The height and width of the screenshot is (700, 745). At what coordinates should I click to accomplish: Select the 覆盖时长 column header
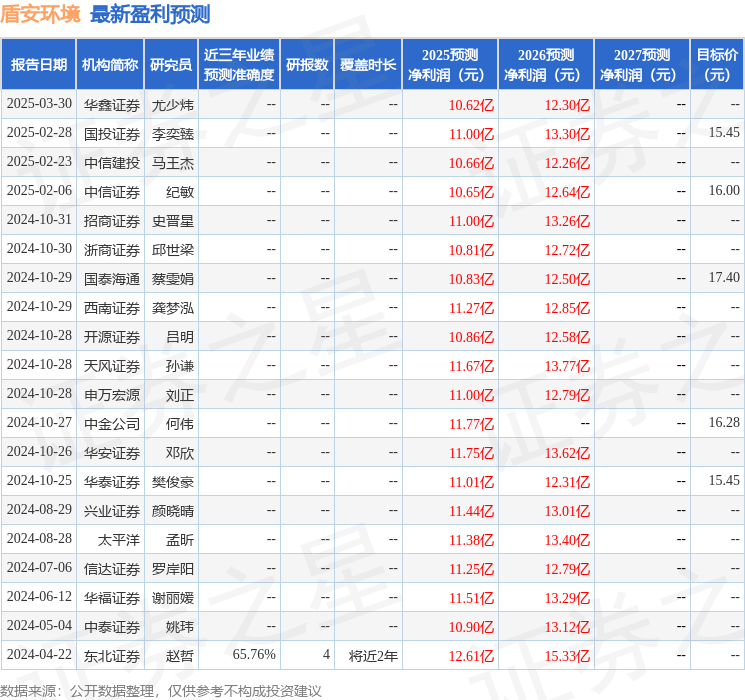[x=367, y=65]
